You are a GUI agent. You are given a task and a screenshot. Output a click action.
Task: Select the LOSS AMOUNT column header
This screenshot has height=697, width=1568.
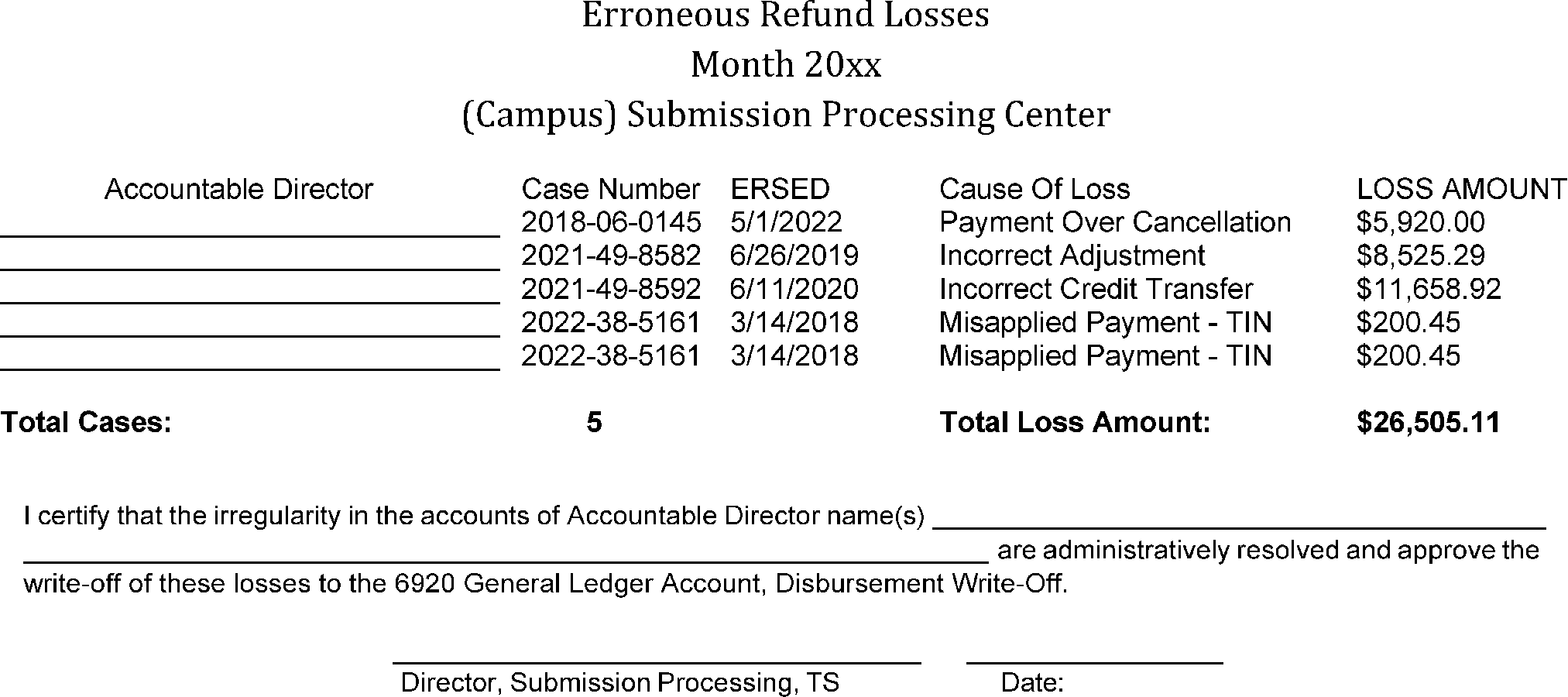[x=1461, y=189]
